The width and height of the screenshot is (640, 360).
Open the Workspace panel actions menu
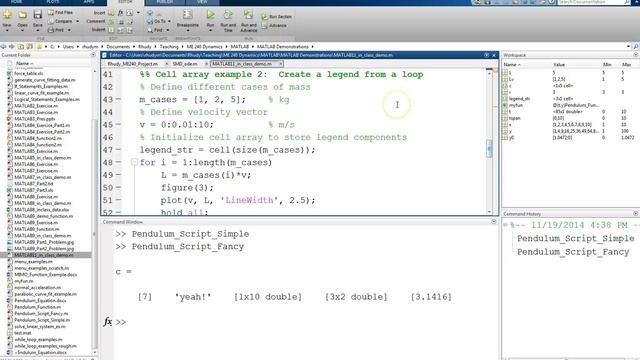(636, 55)
